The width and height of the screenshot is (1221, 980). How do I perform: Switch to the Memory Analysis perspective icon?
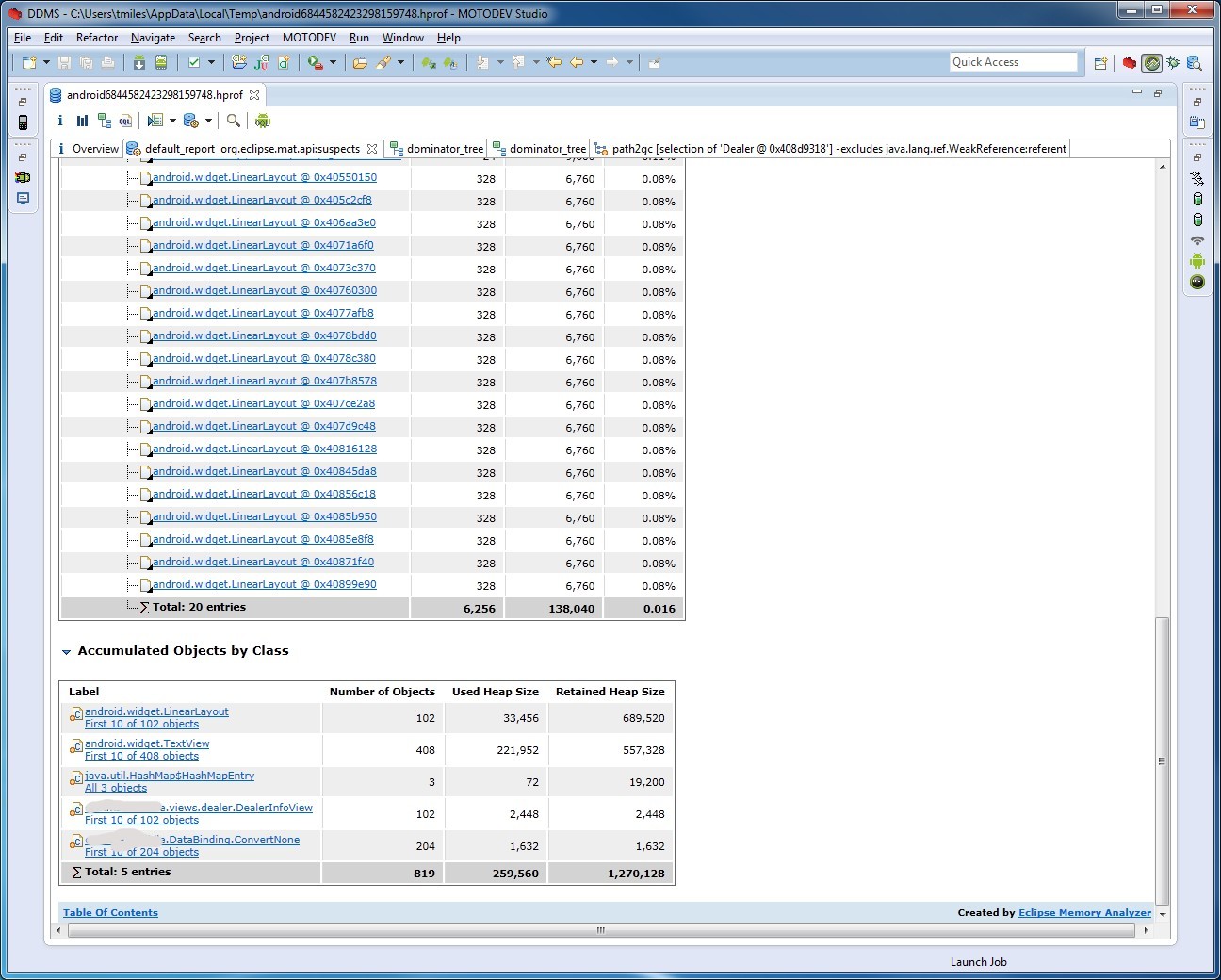click(1195, 63)
